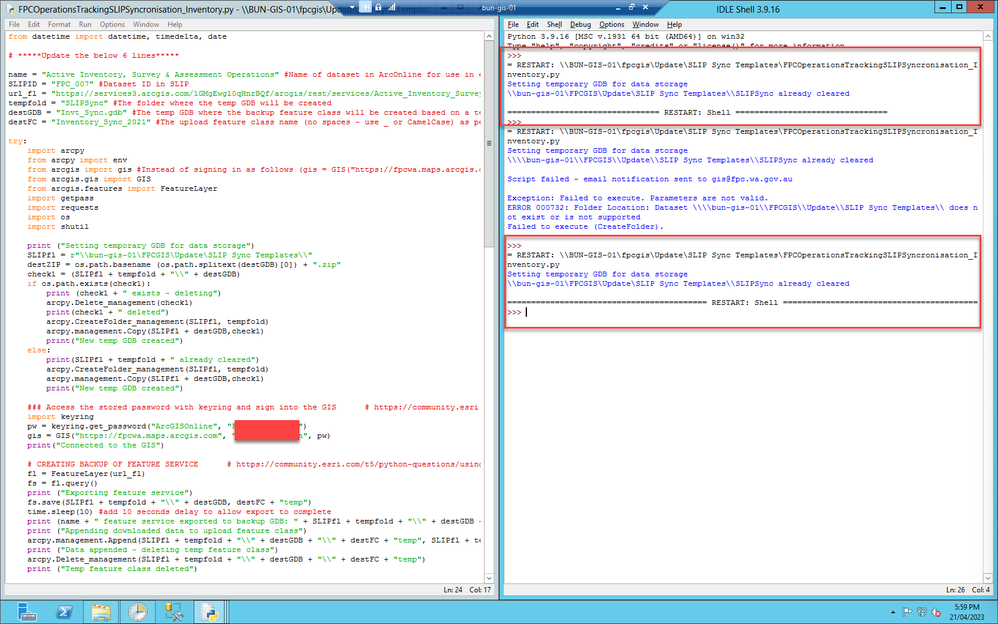
Task: Open the editor Window menu
Action: coord(146,24)
